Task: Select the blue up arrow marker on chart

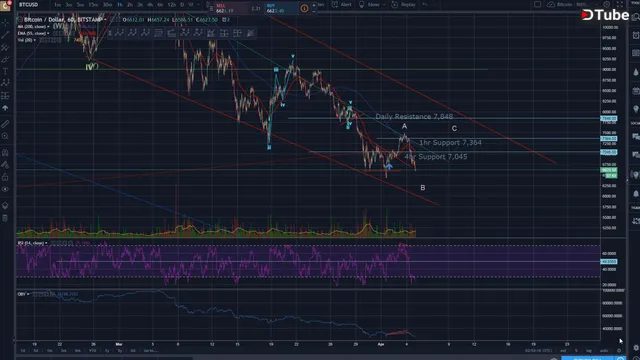Action: (389, 166)
